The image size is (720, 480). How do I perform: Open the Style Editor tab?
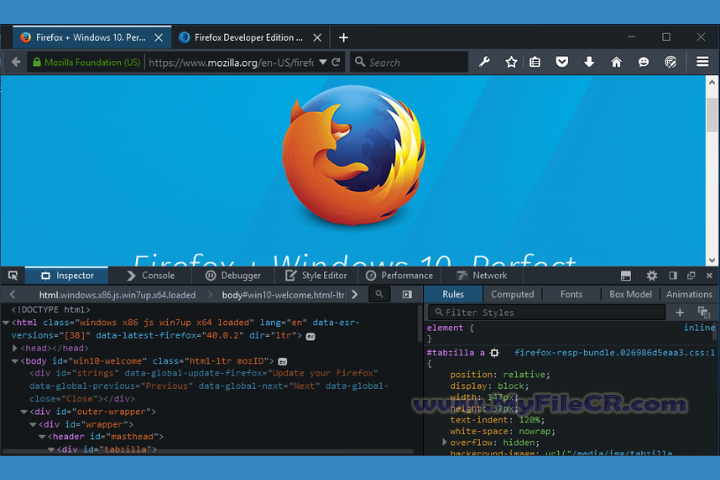pos(316,276)
